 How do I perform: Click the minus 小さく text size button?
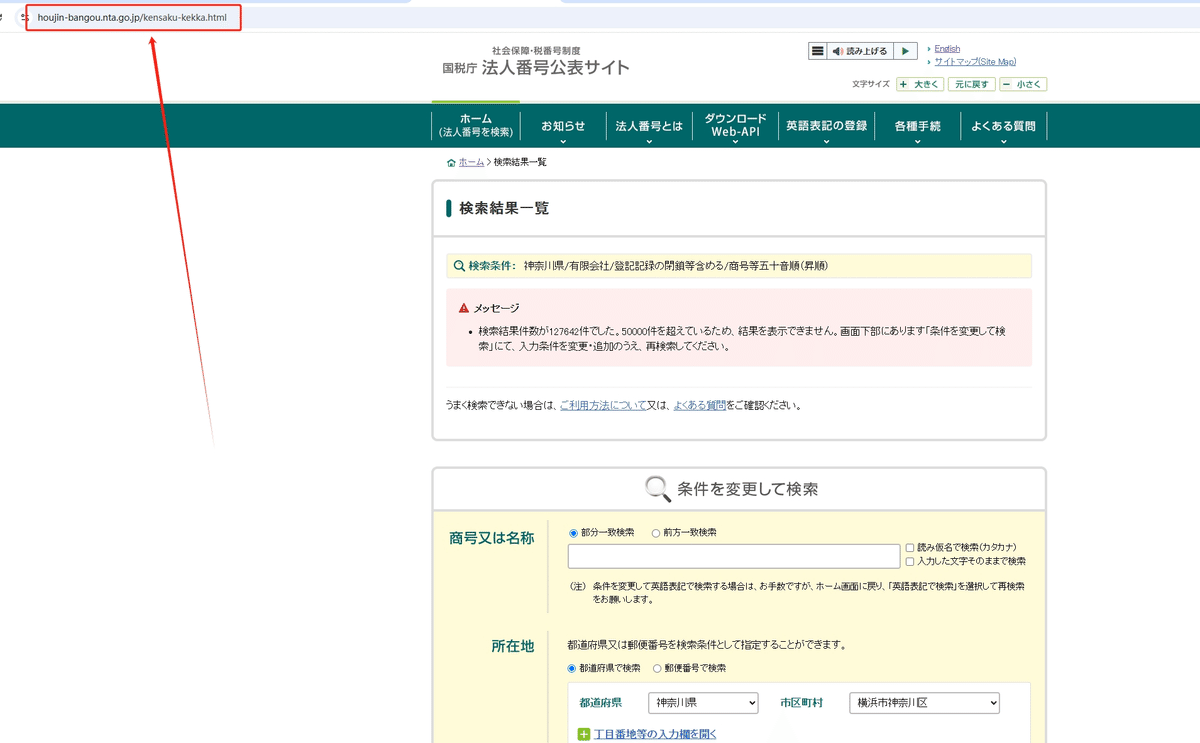(x=1023, y=84)
